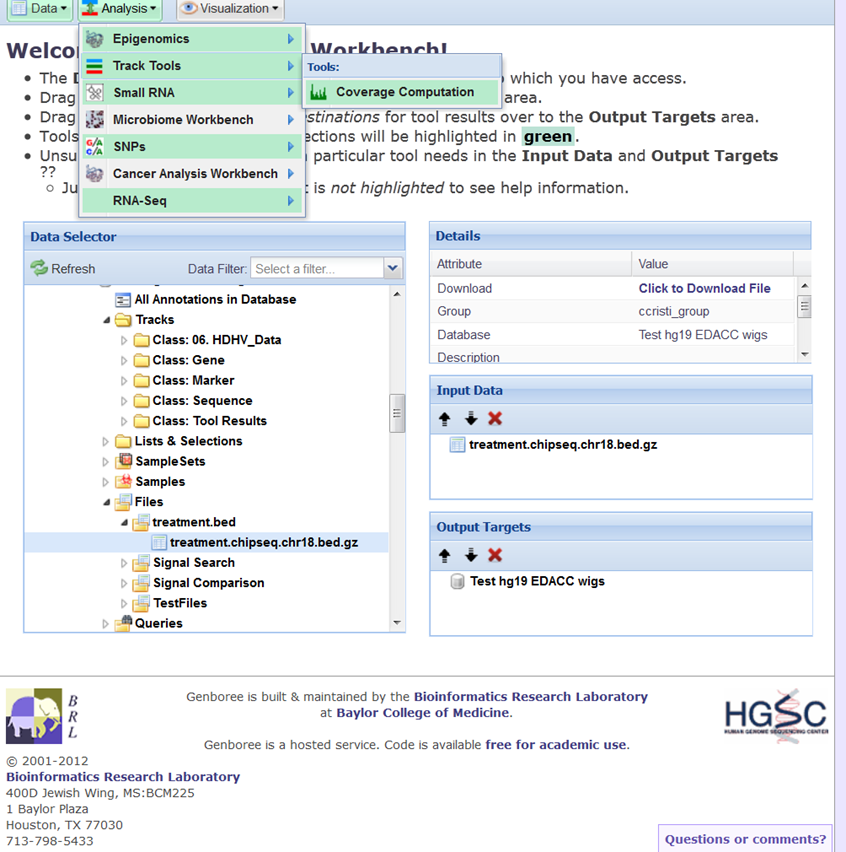Click the Click to Download File link
This screenshot has height=852, width=846.
pos(704,288)
